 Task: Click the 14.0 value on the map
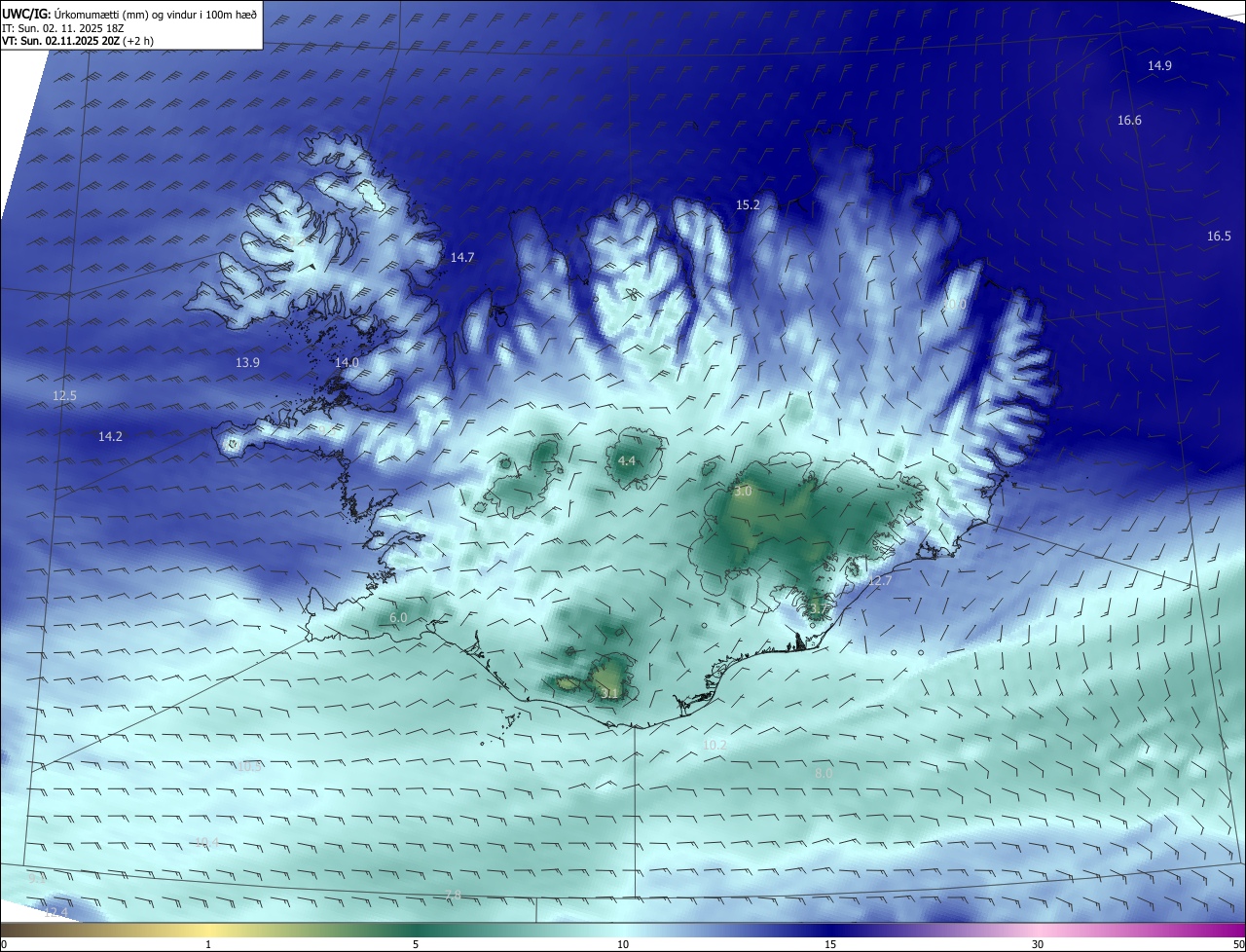347,363
